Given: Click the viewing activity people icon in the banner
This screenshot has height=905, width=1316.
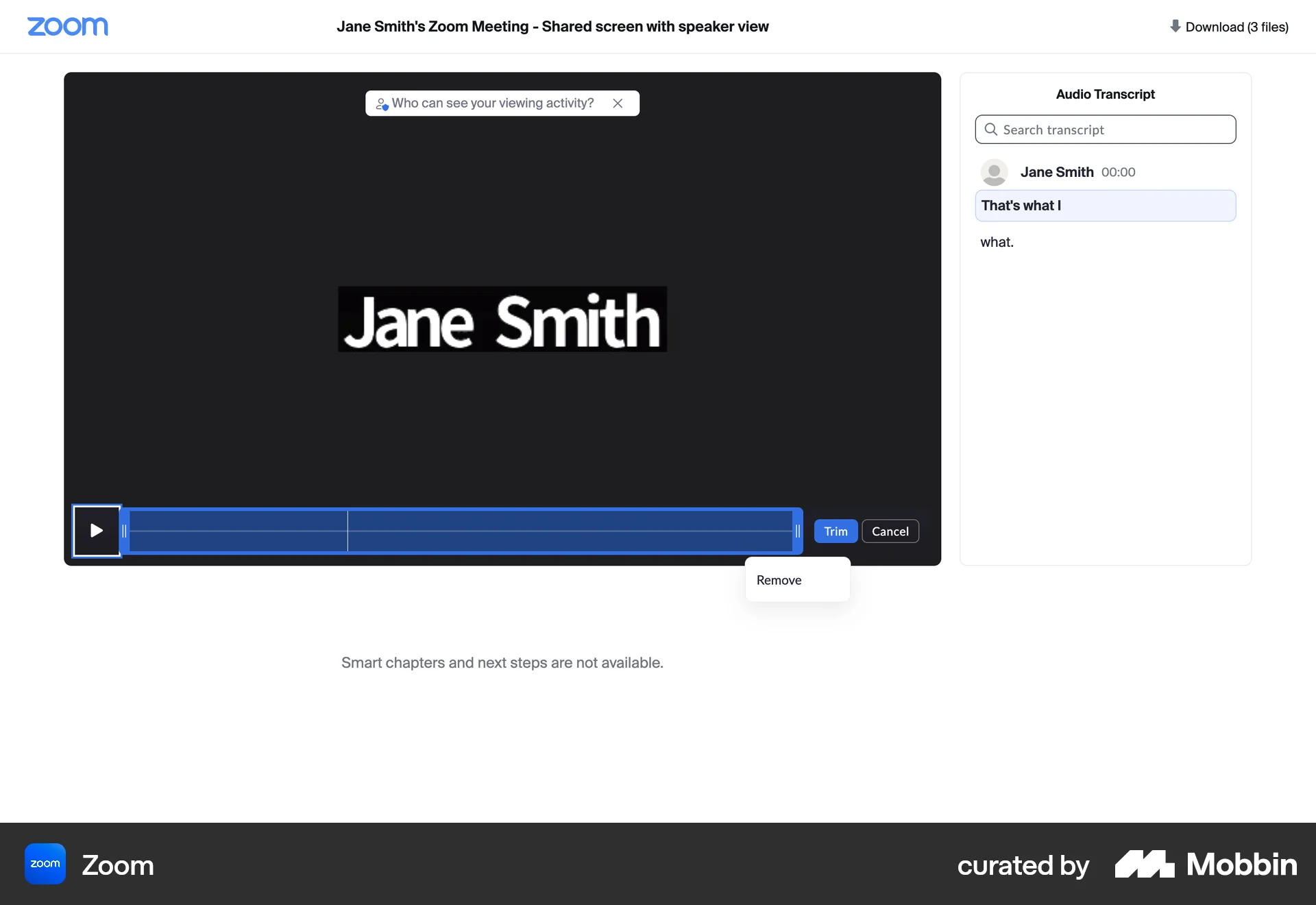Looking at the screenshot, I should pyautogui.click(x=382, y=104).
